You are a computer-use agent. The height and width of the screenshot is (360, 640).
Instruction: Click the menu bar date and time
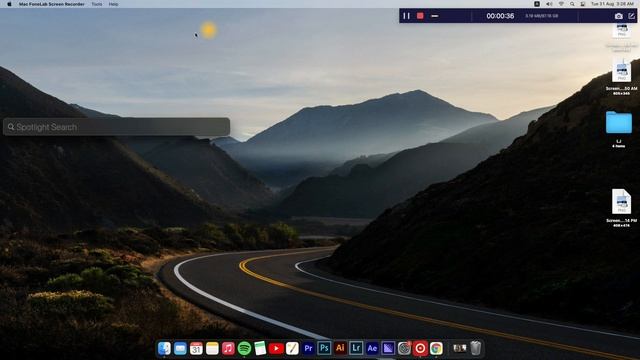pyautogui.click(x=612, y=4)
